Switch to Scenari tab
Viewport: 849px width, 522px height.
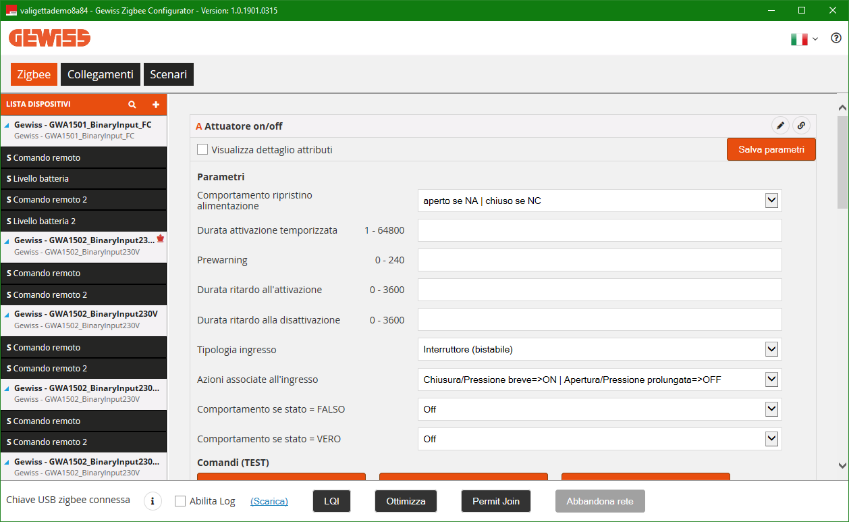[x=168, y=74]
